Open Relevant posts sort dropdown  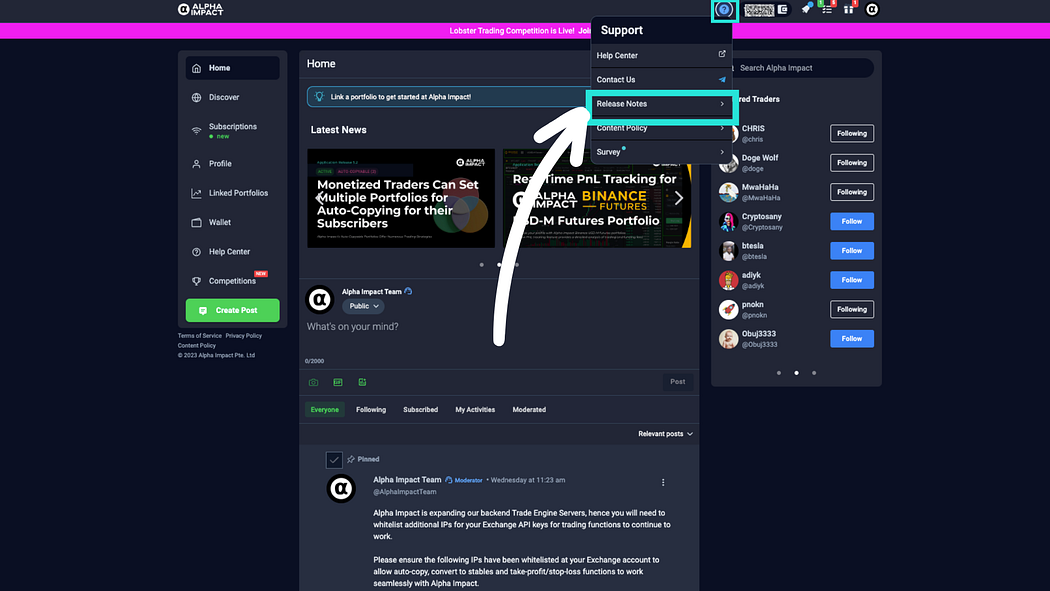[x=666, y=434]
